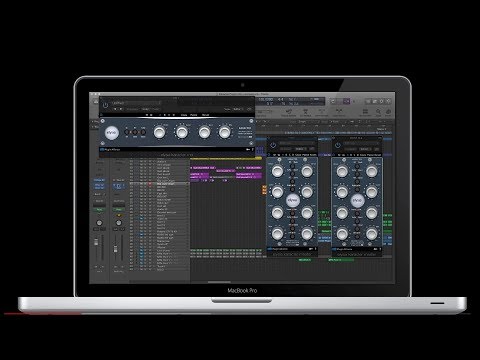
Task: Click elysia logo in right EQ plugin
Action: pyautogui.click(x=357, y=200)
